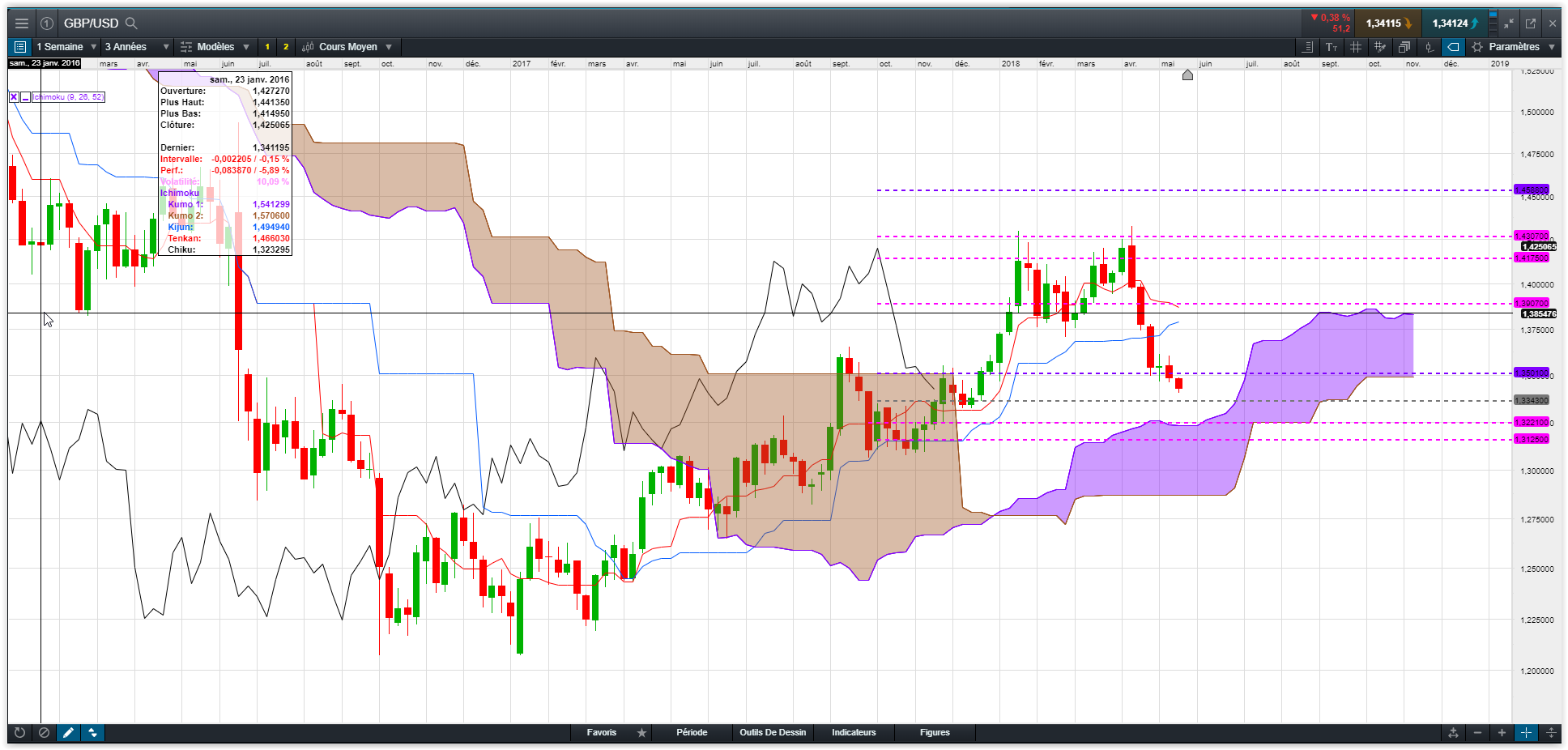The height and width of the screenshot is (750, 1568).
Task: Open the Cours Moyen chart type menu
Action: point(347,47)
